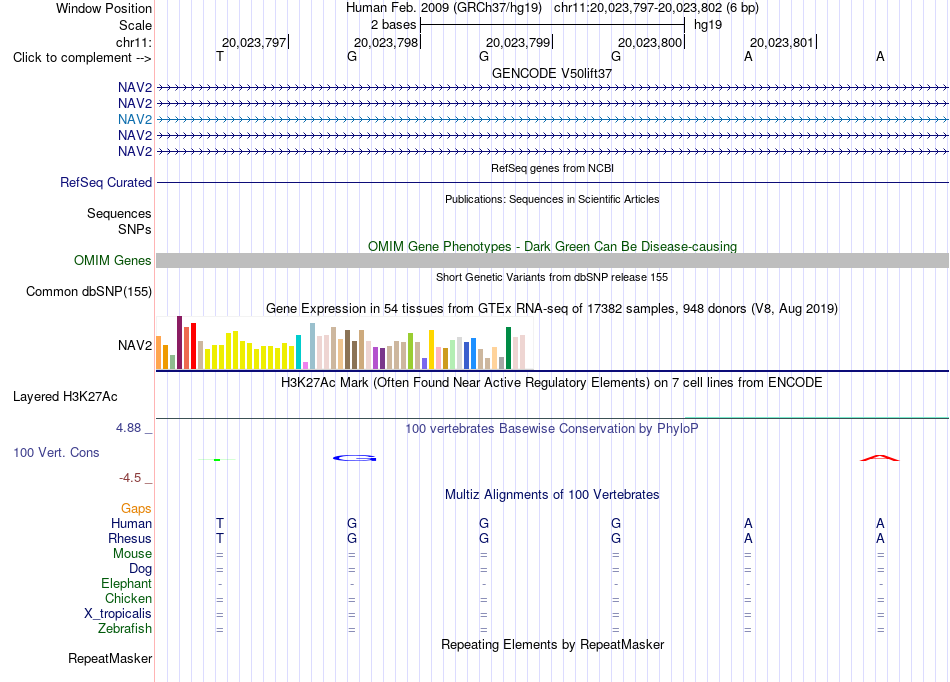Open the OMIM Genes track label

pyautogui.click(x=113, y=260)
